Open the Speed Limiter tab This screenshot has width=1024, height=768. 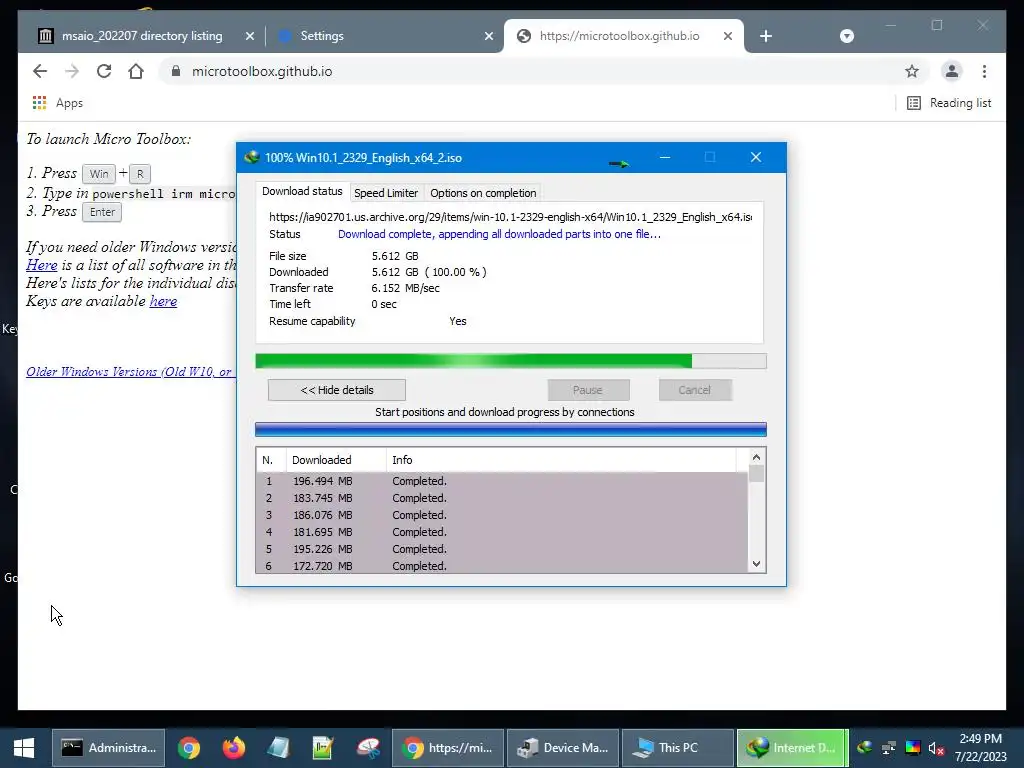[386, 193]
